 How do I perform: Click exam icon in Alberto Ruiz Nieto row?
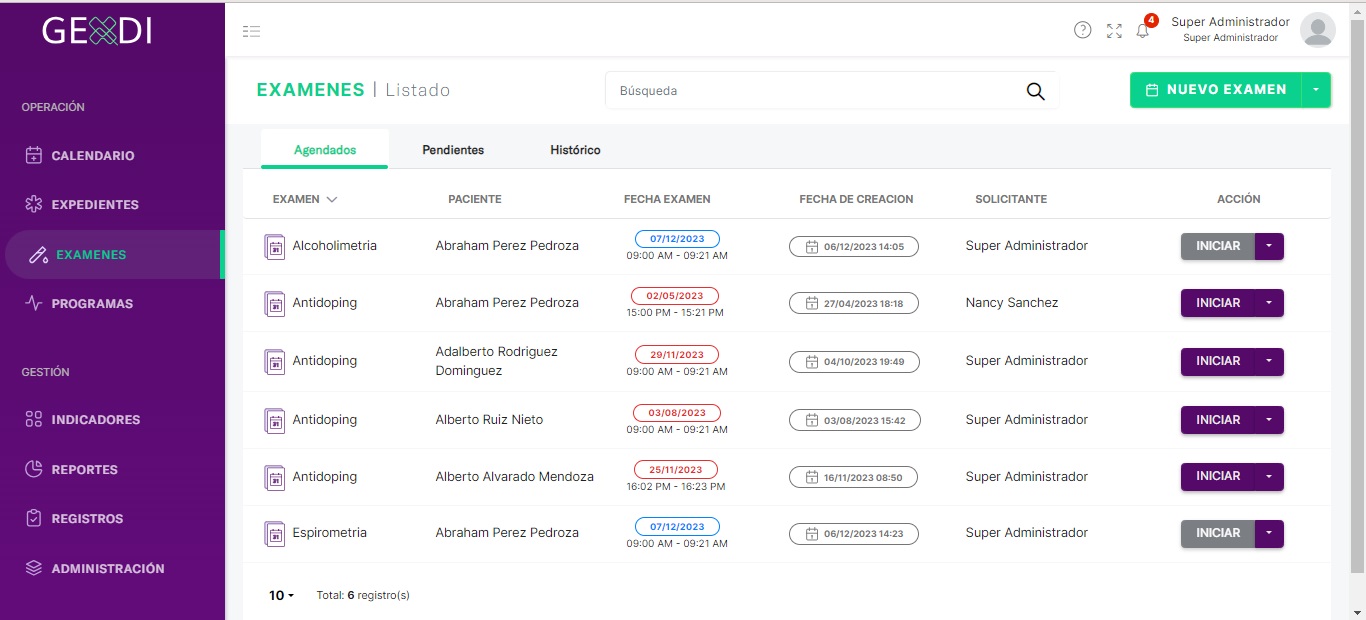click(274, 420)
